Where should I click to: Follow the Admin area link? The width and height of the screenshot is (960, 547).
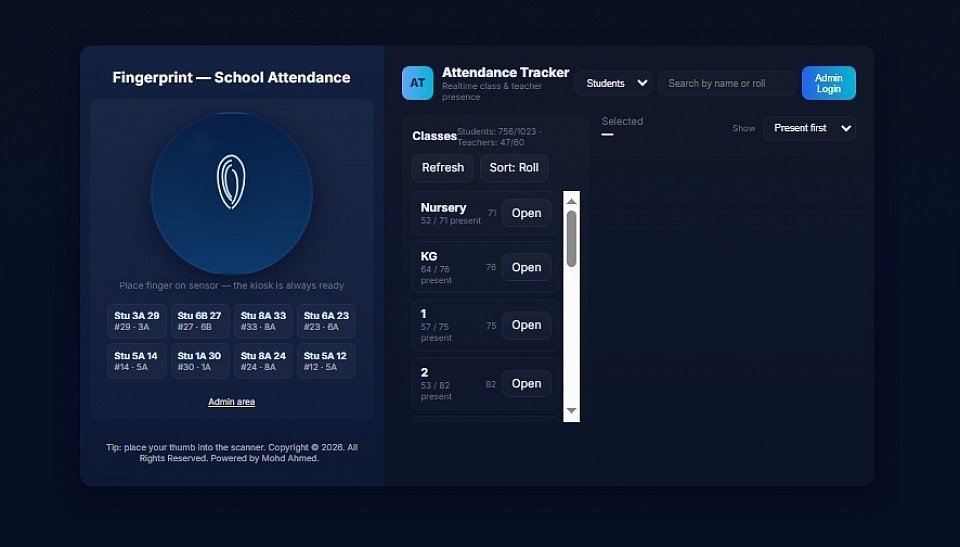[231, 402]
